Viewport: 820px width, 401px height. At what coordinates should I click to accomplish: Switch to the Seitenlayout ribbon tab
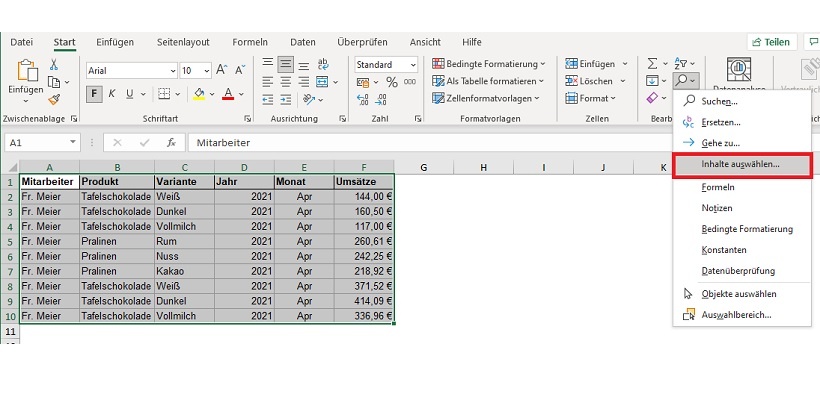pos(181,42)
